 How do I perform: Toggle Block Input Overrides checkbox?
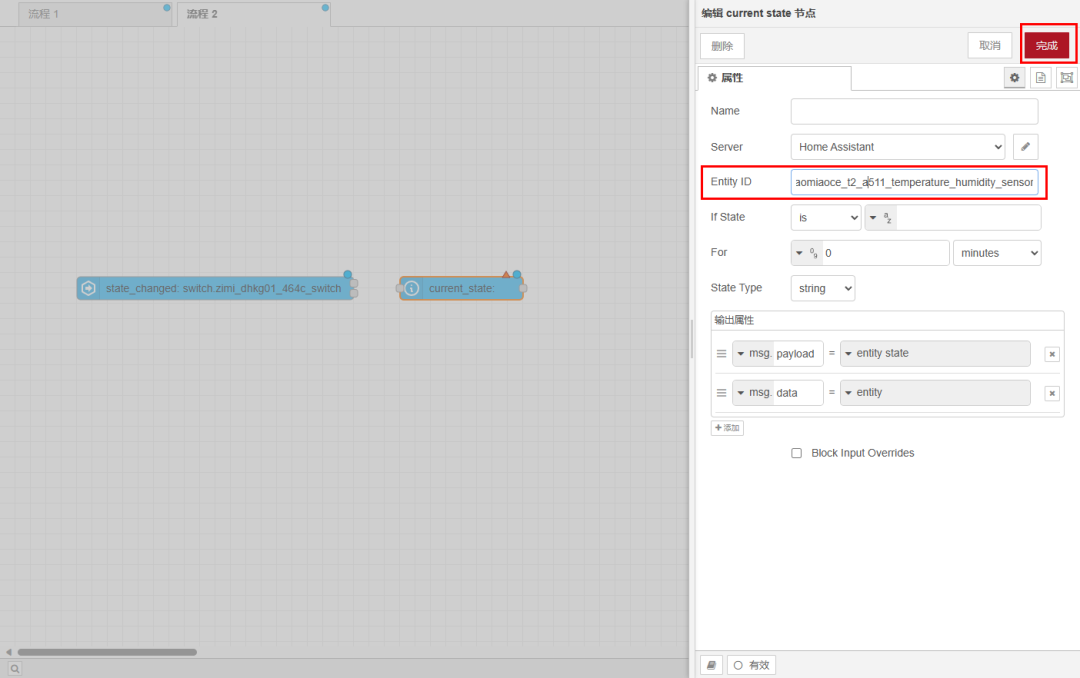click(796, 453)
